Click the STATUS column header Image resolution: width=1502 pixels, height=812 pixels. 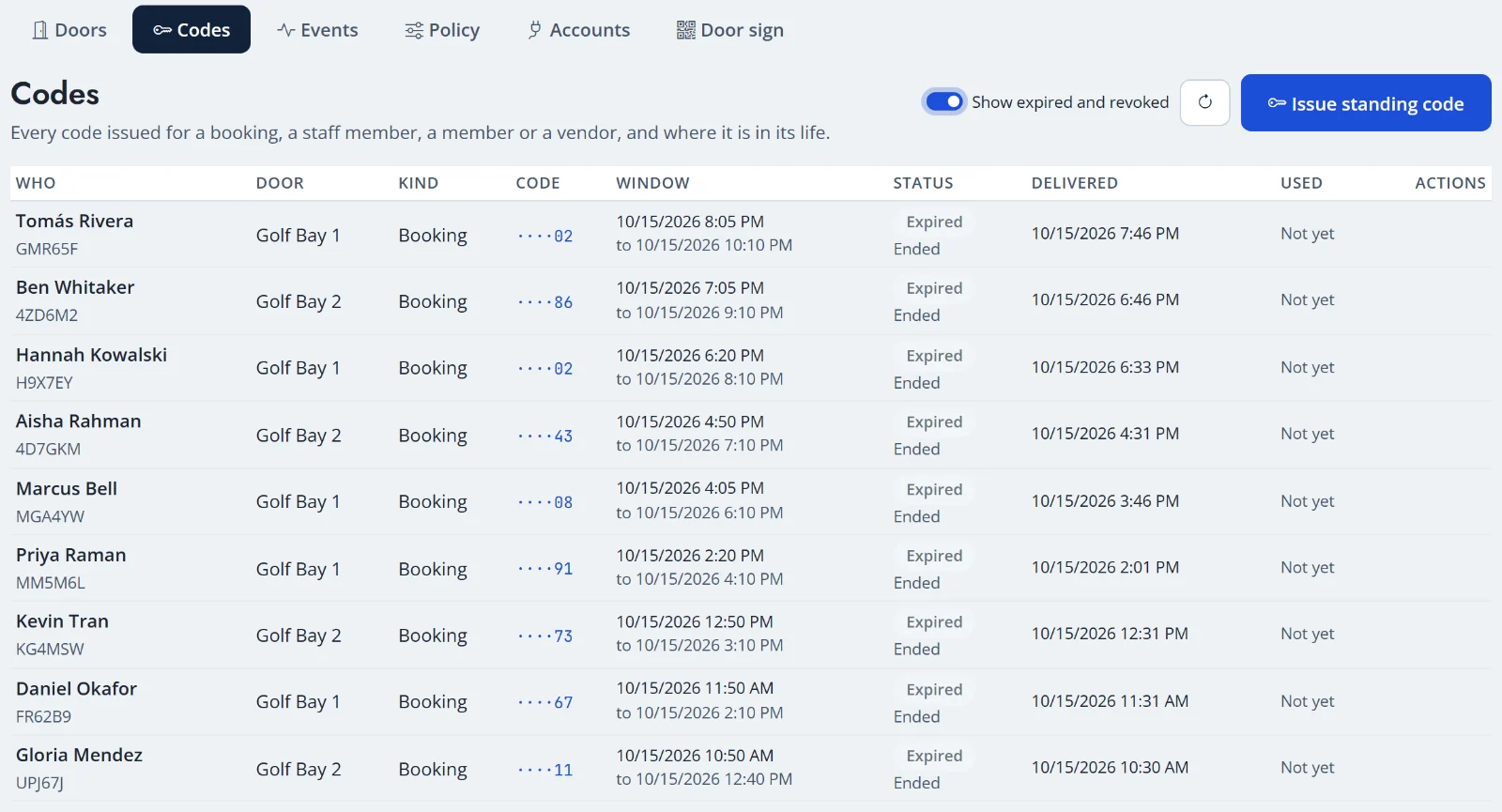[x=923, y=183]
